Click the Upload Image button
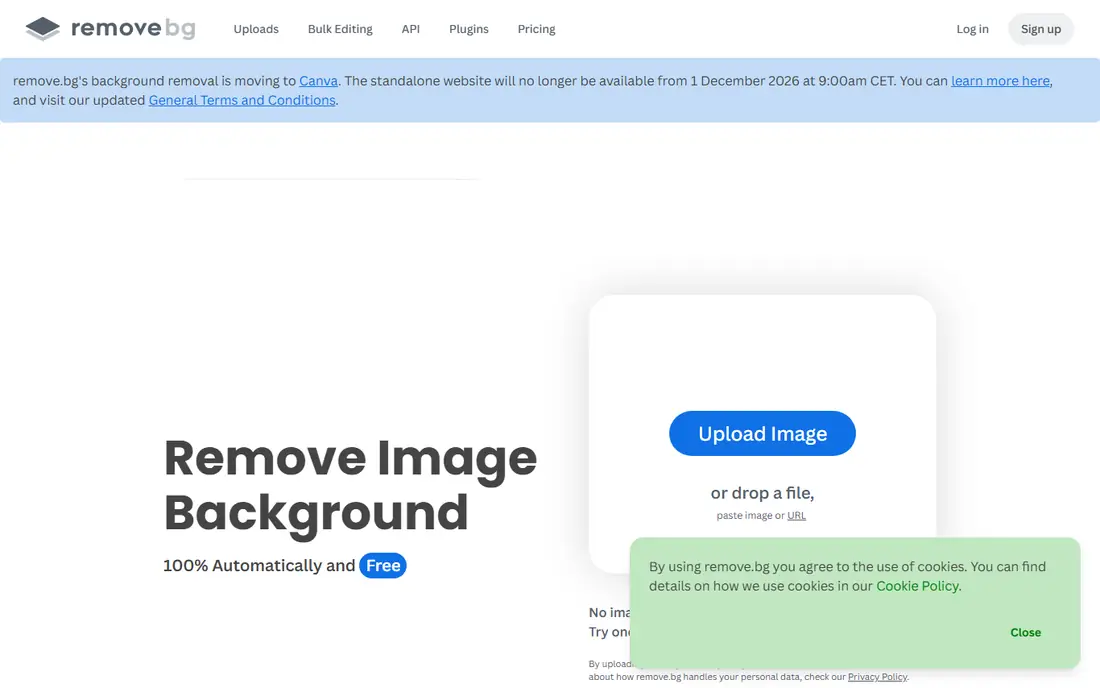1100x688 pixels. 763,433
